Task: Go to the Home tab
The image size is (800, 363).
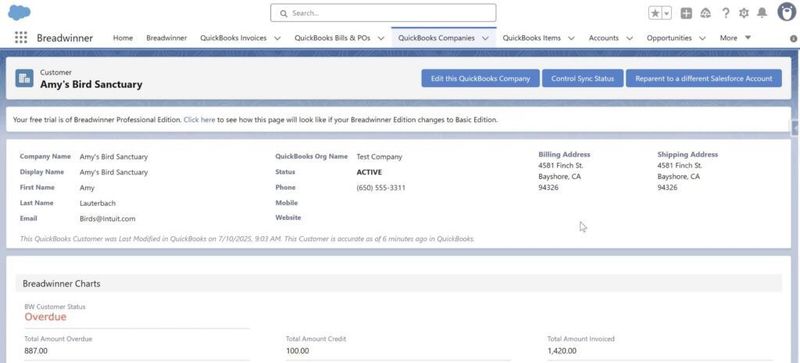Action: [x=123, y=38]
